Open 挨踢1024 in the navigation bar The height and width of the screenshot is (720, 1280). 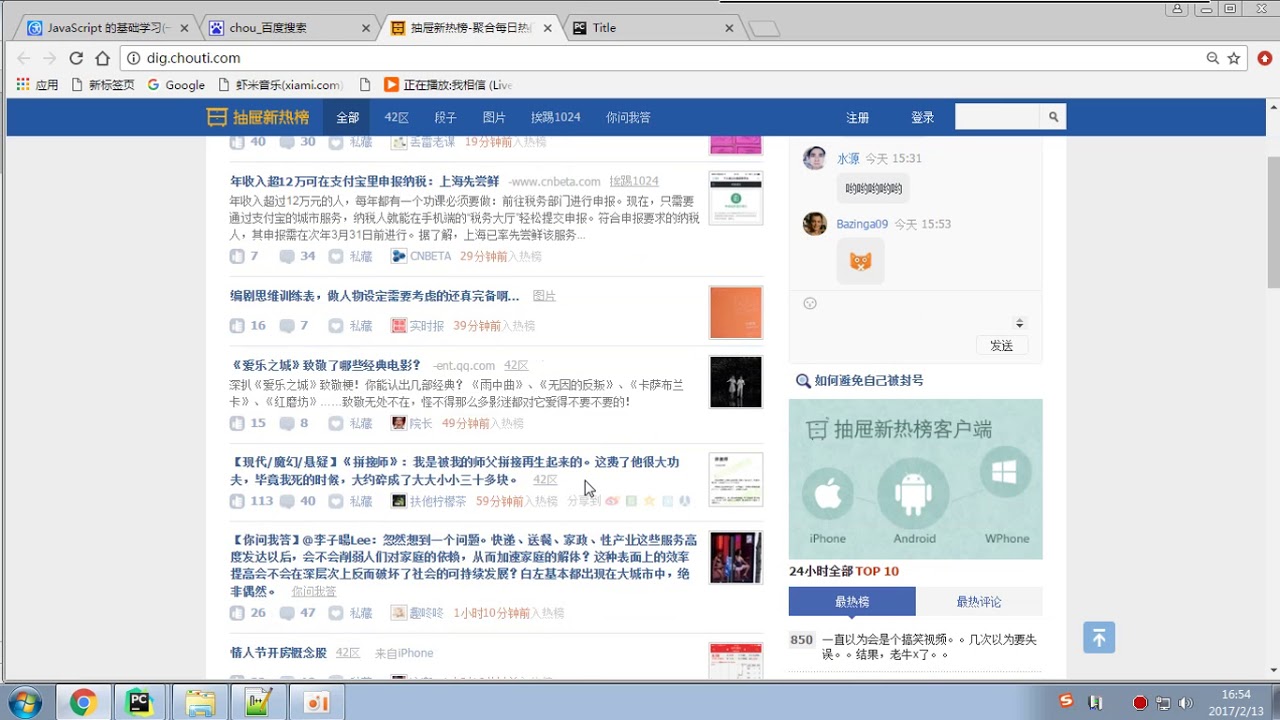point(555,117)
